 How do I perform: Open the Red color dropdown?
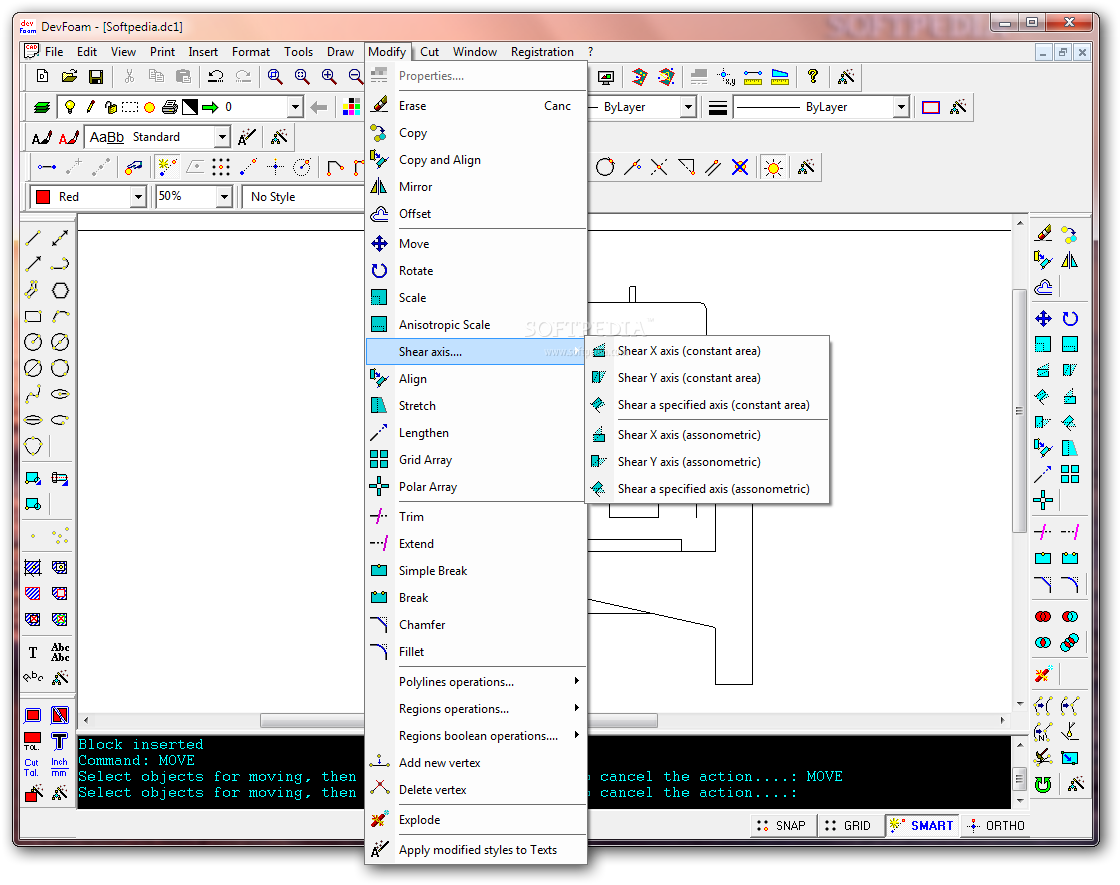coord(138,196)
